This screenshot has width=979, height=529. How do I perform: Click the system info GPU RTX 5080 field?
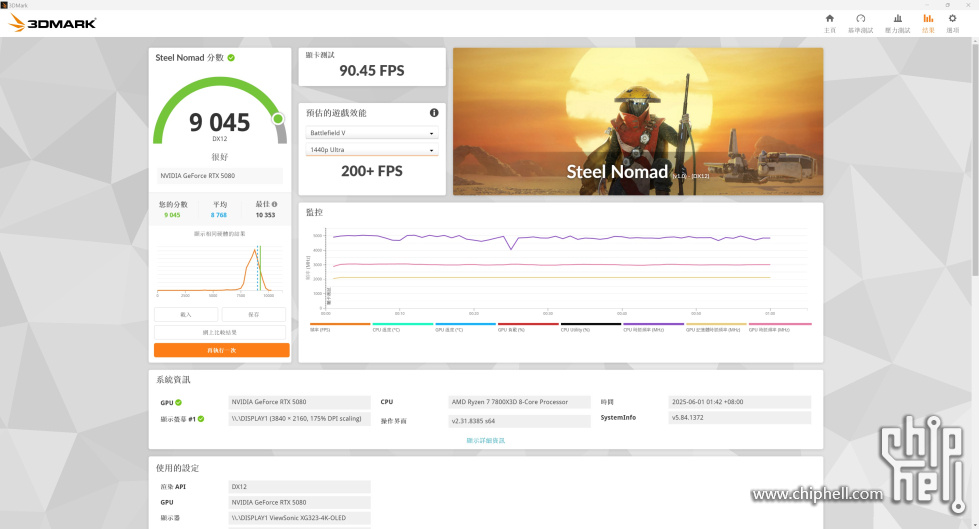(300, 402)
